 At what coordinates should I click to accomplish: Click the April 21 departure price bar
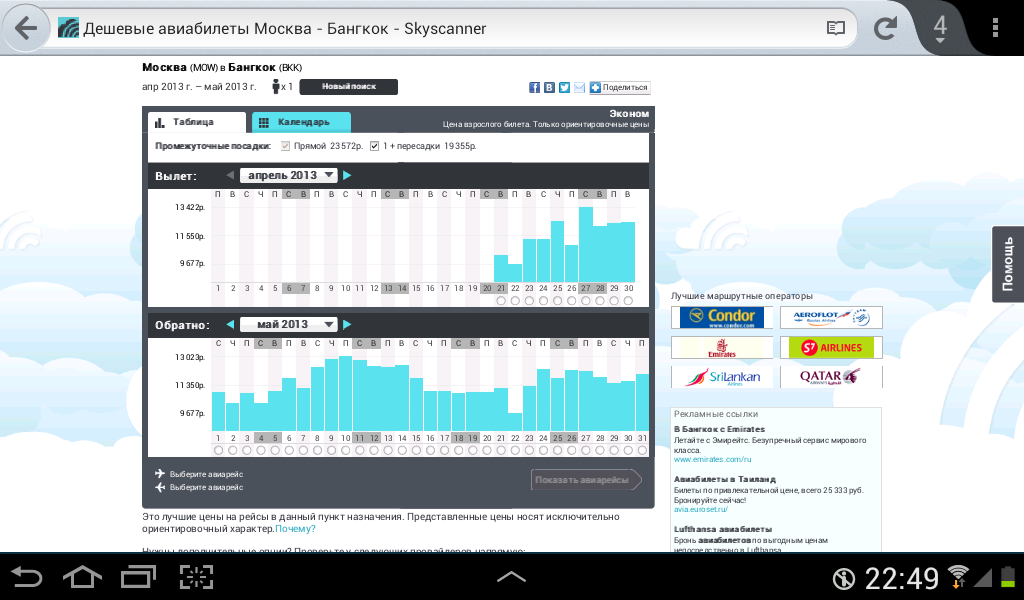tap(501, 268)
